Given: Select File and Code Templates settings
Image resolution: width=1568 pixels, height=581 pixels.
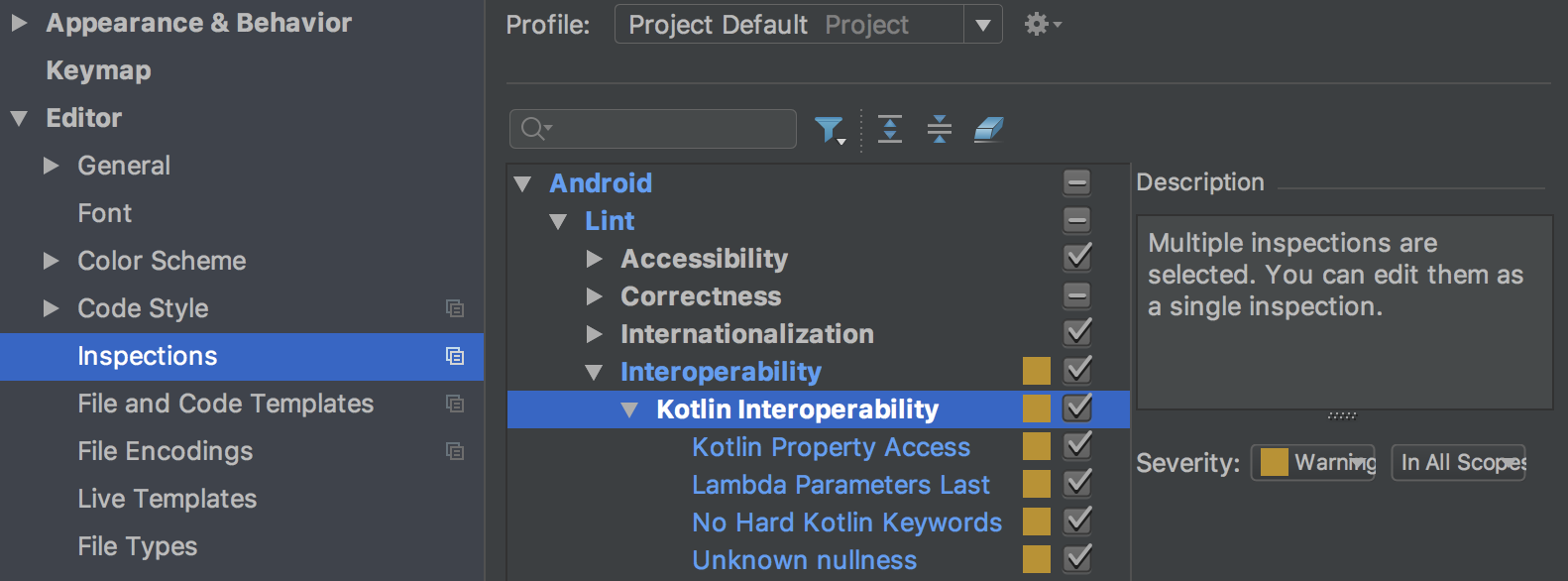Looking at the screenshot, I should (x=225, y=404).
